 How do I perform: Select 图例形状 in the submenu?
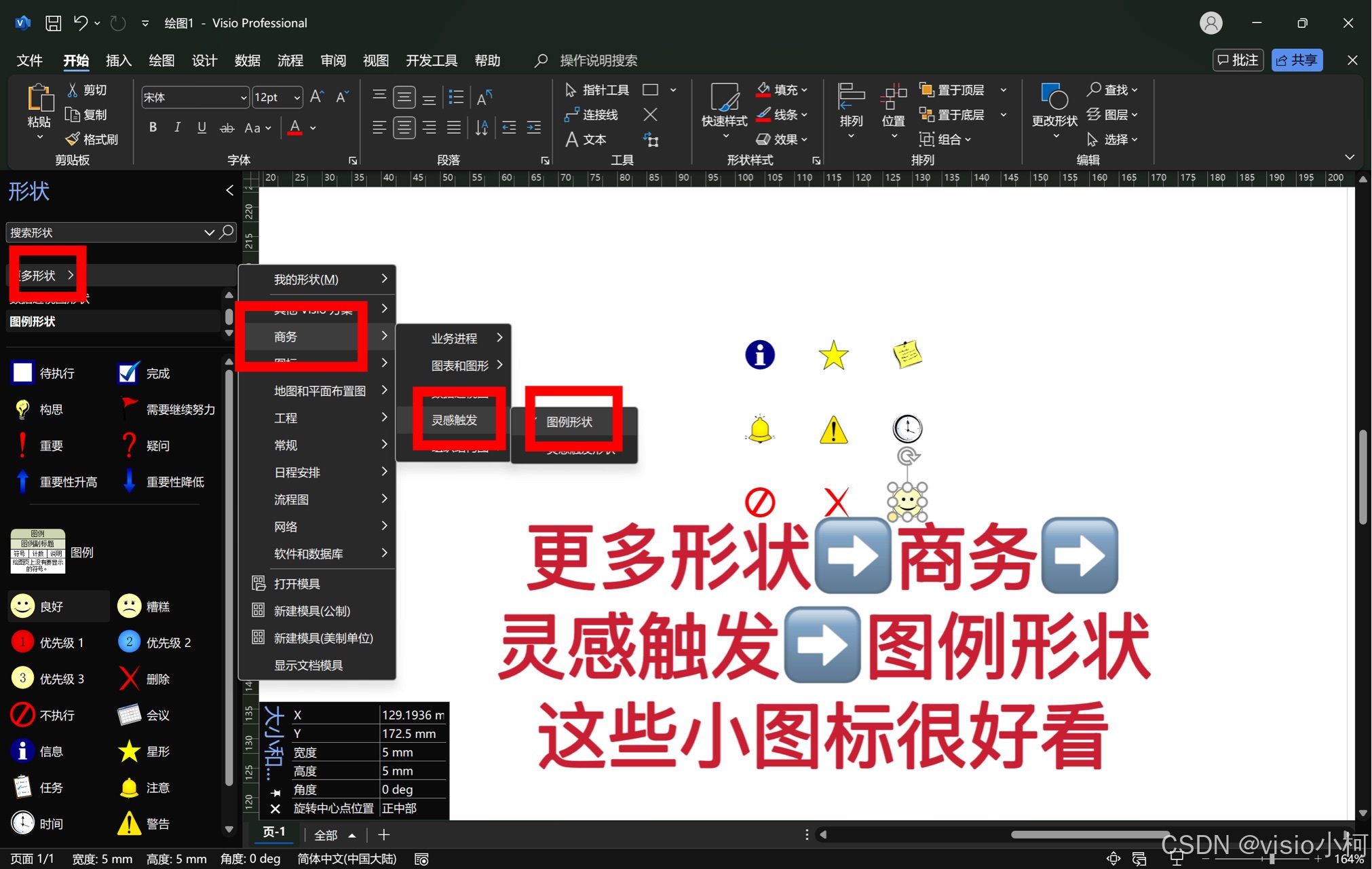(x=569, y=422)
